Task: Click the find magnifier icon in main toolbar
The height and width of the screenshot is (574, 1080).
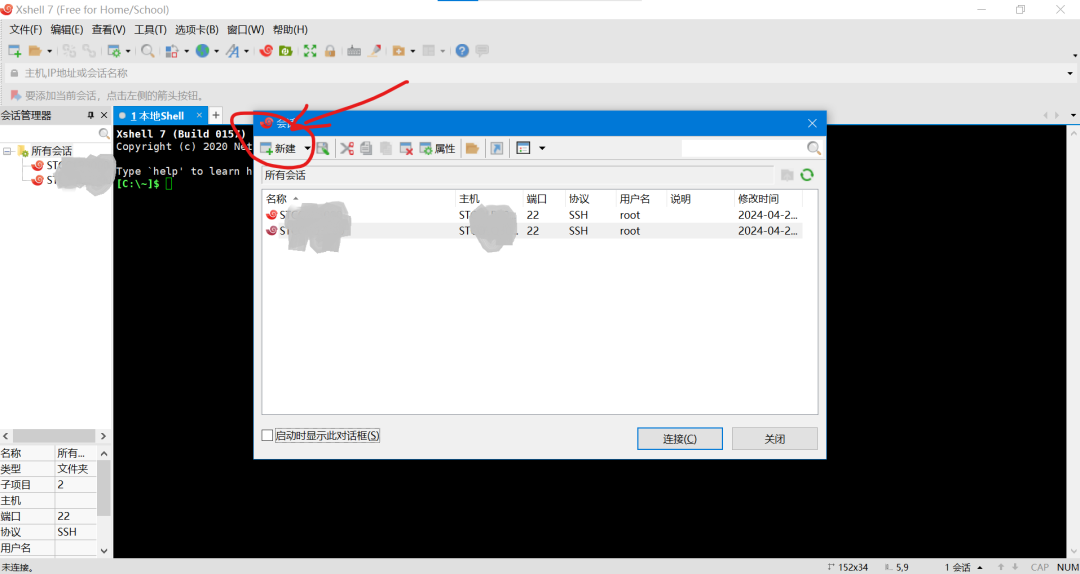Action: 148,51
